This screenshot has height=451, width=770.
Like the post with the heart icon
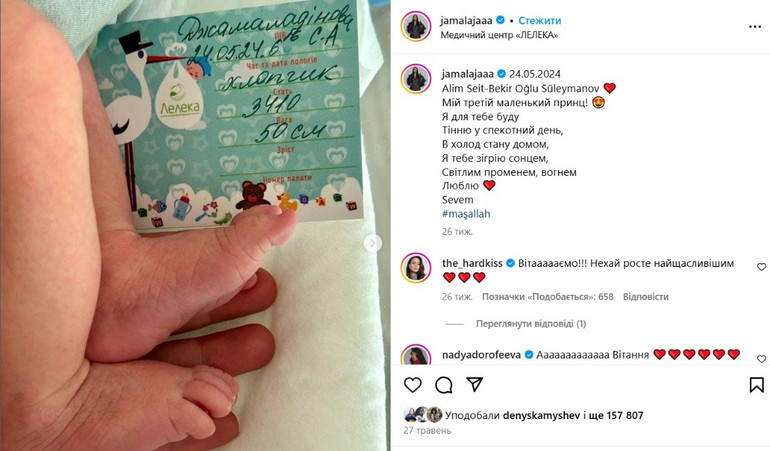tap(412, 385)
